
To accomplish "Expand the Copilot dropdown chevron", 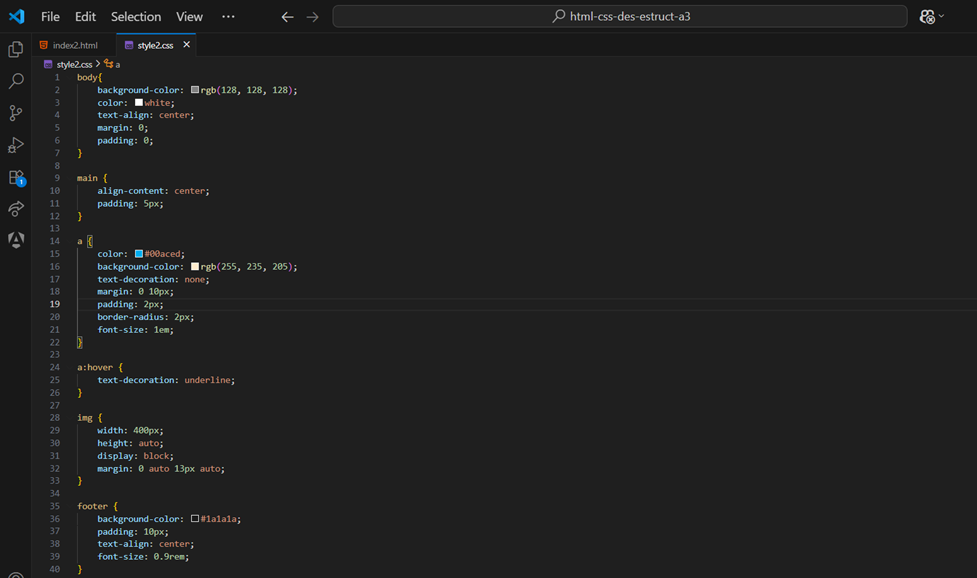I will 941,16.
